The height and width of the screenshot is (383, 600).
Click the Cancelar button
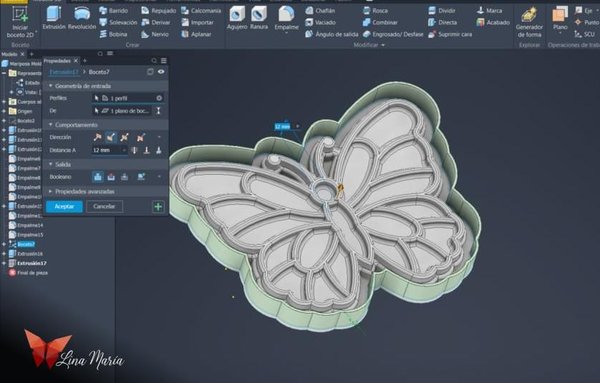click(x=104, y=207)
